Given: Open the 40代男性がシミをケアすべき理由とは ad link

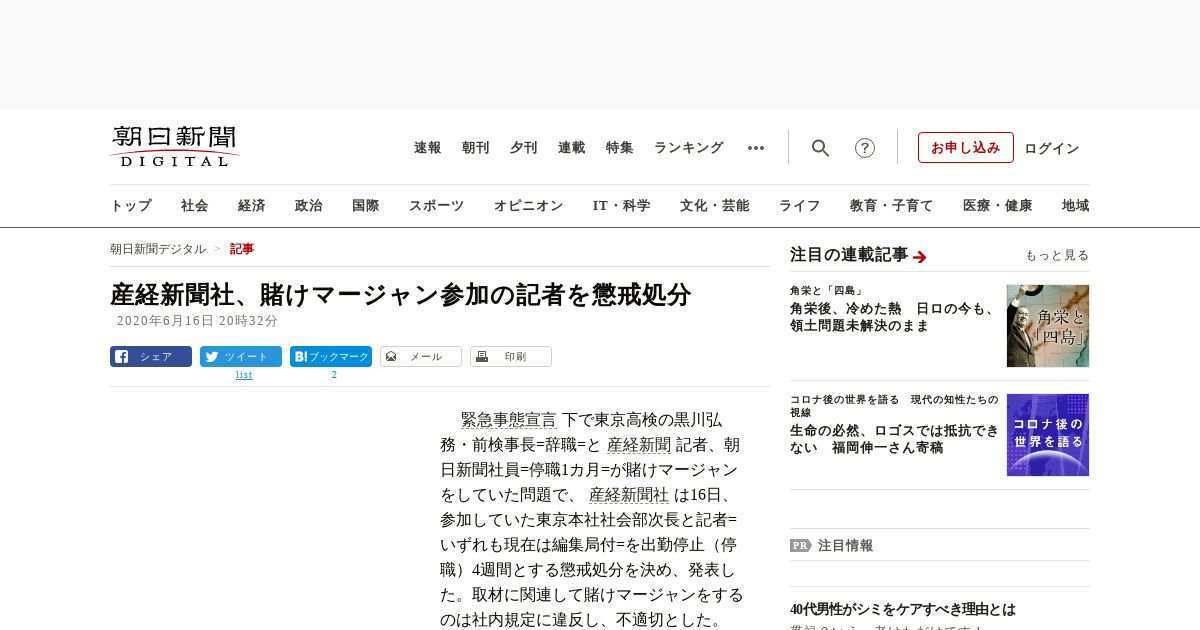Looking at the screenshot, I should 903,609.
